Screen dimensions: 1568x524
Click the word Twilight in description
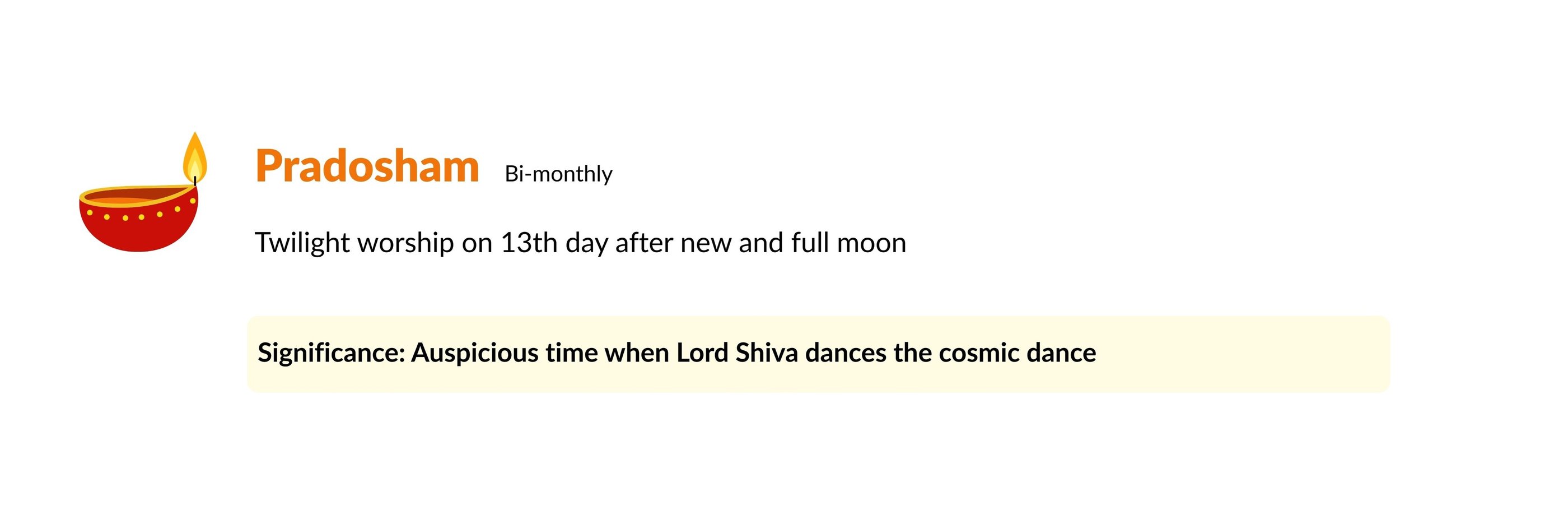tap(302, 243)
